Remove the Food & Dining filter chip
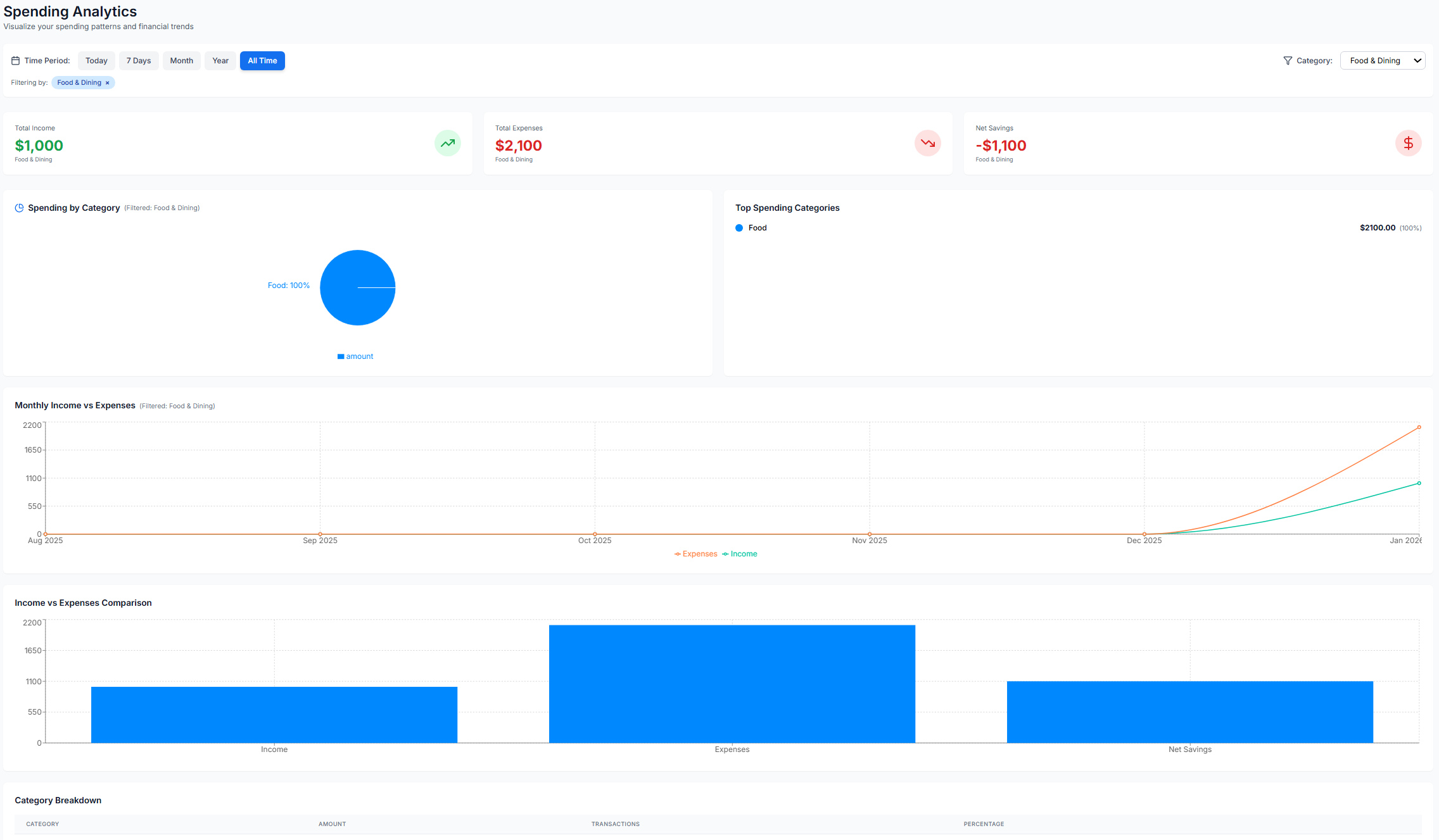The image size is (1439, 840). coord(108,83)
